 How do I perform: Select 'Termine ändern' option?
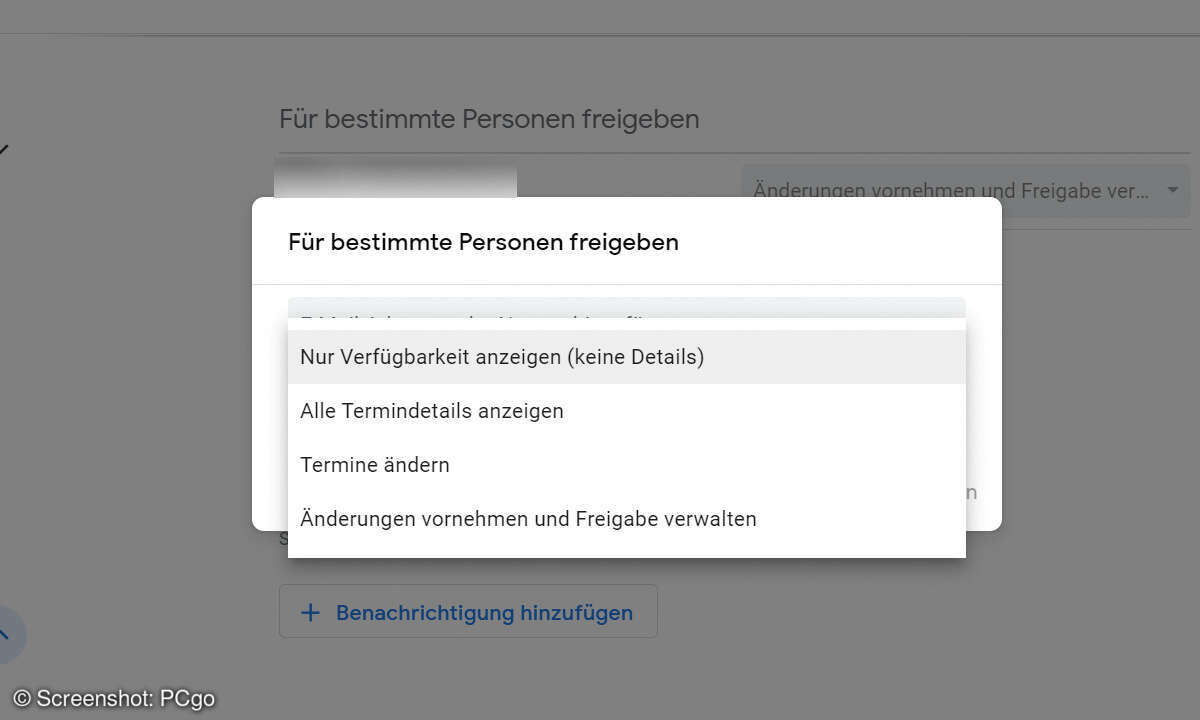click(626, 465)
